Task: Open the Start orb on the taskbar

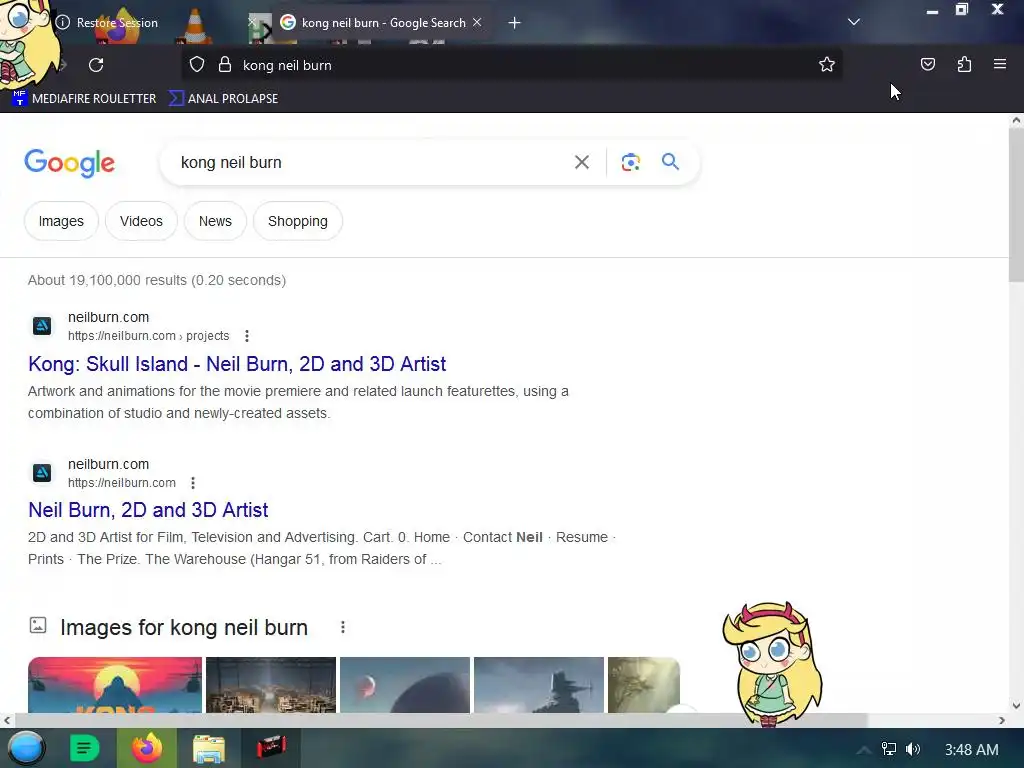Action: tap(25, 748)
